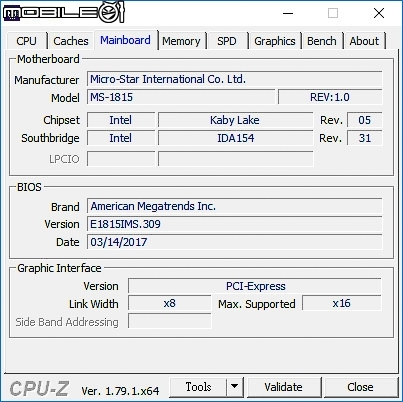This screenshot has height=402, width=403.
Task: Click the Kaby Lake chipset field
Action: (x=235, y=120)
